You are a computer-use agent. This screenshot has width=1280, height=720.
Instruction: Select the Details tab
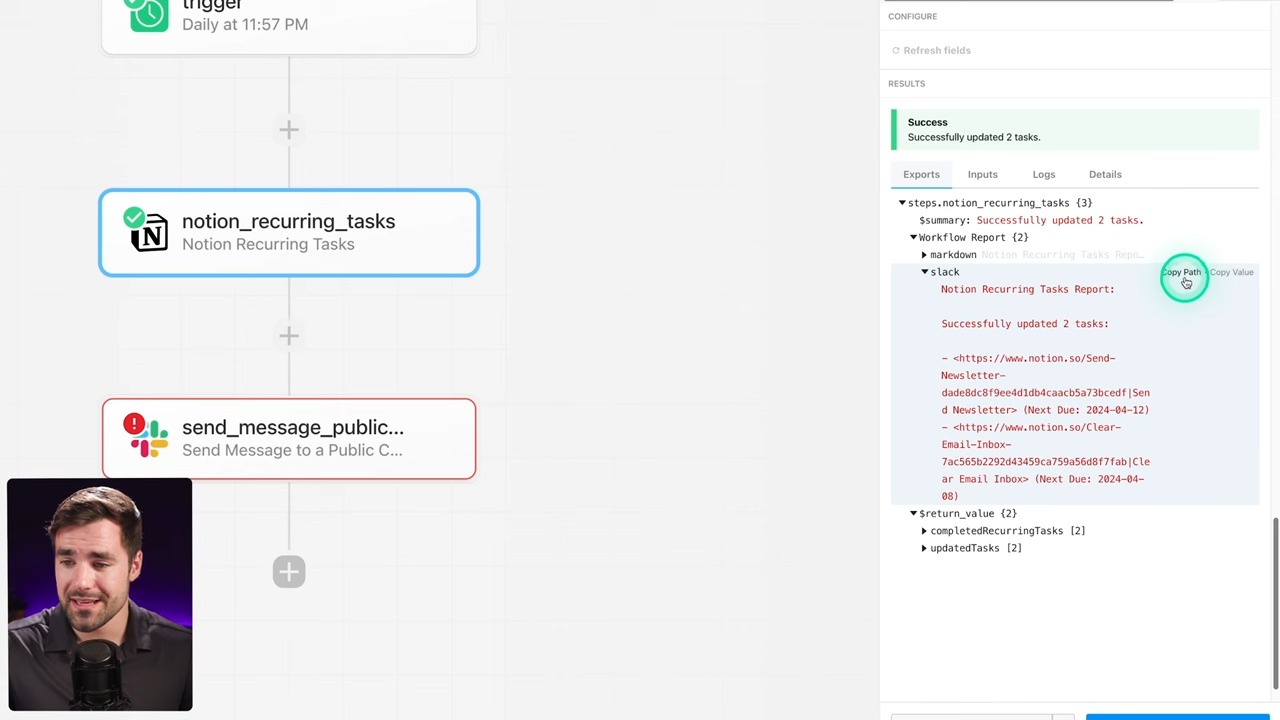[1105, 174]
